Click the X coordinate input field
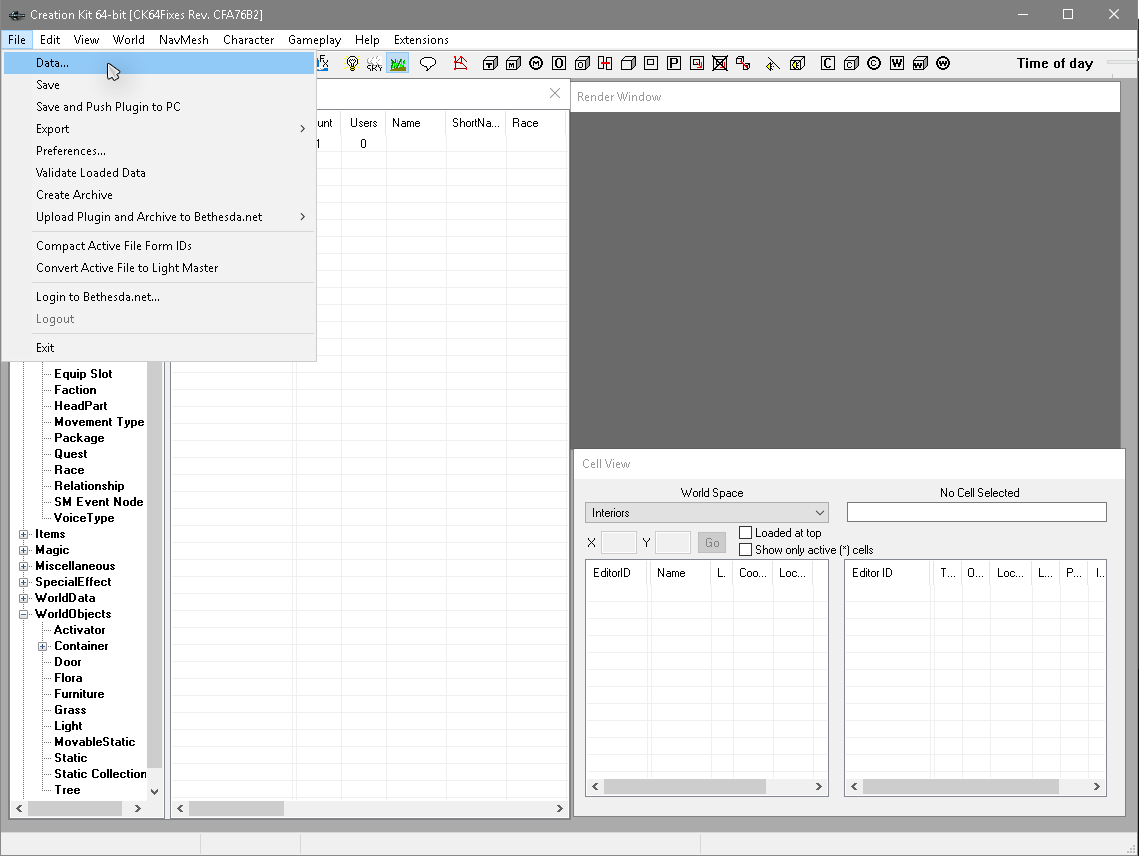Viewport: 1139px width, 856px height. point(618,543)
